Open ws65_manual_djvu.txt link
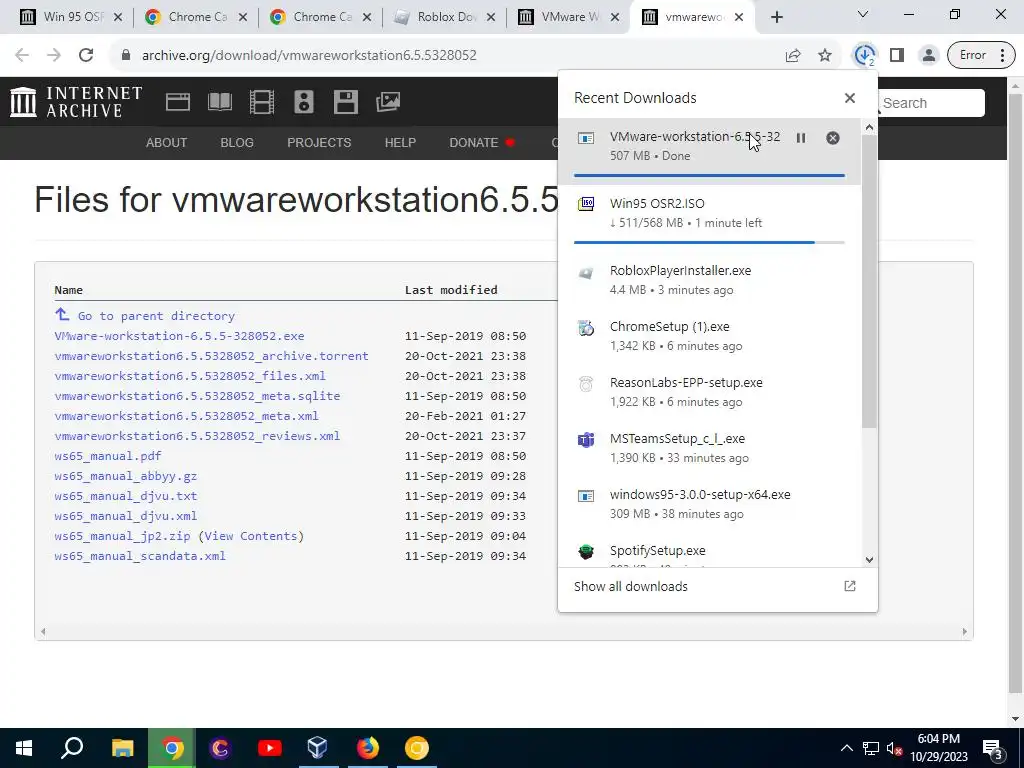This screenshot has width=1024, height=768. [x=125, y=496]
